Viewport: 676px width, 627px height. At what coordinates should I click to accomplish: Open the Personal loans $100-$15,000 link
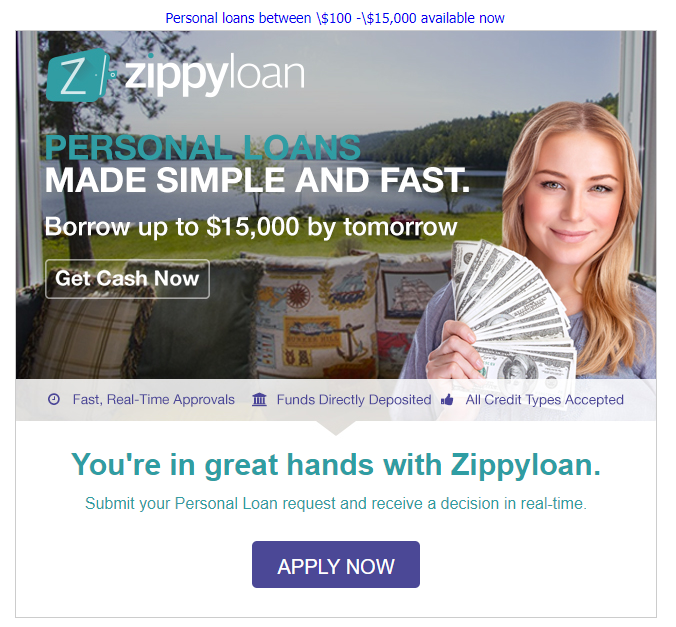click(x=335, y=18)
